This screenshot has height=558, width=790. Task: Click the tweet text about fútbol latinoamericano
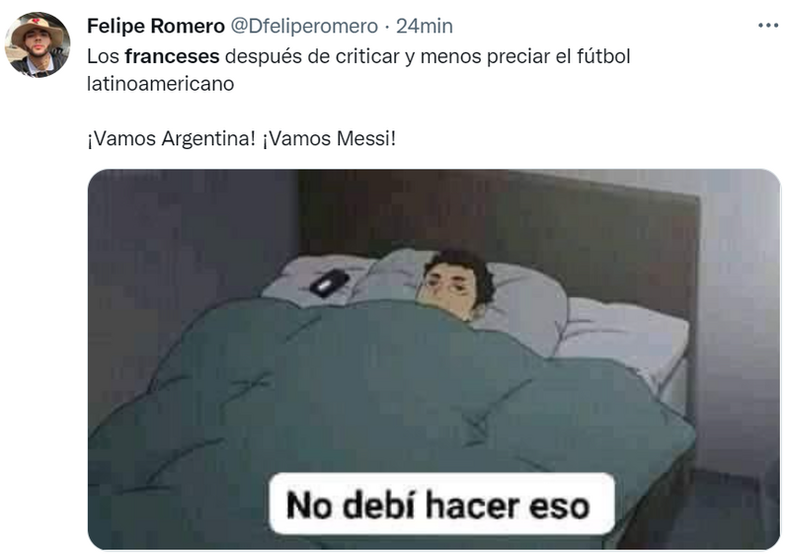[358, 69]
